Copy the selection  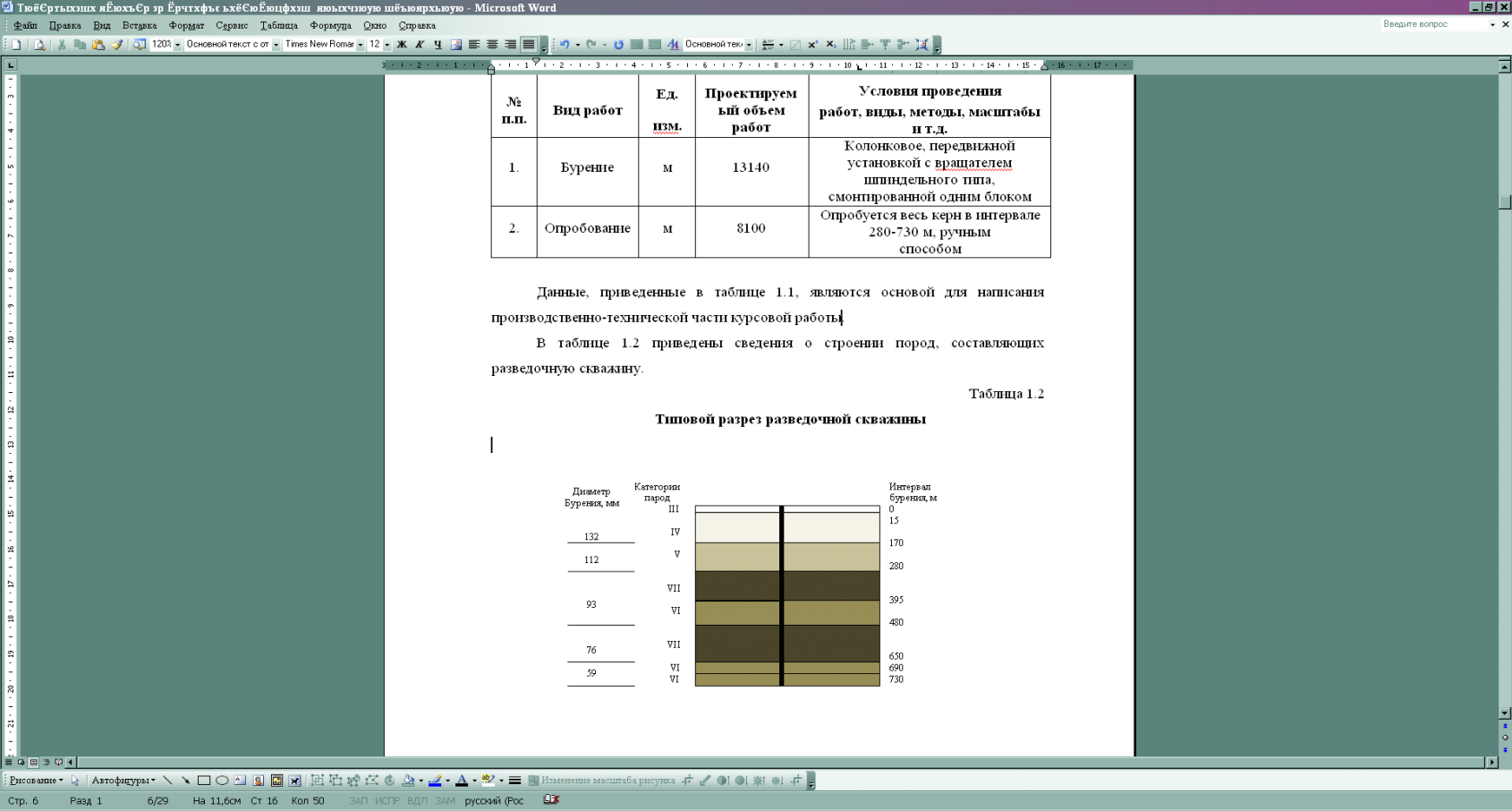(x=80, y=44)
